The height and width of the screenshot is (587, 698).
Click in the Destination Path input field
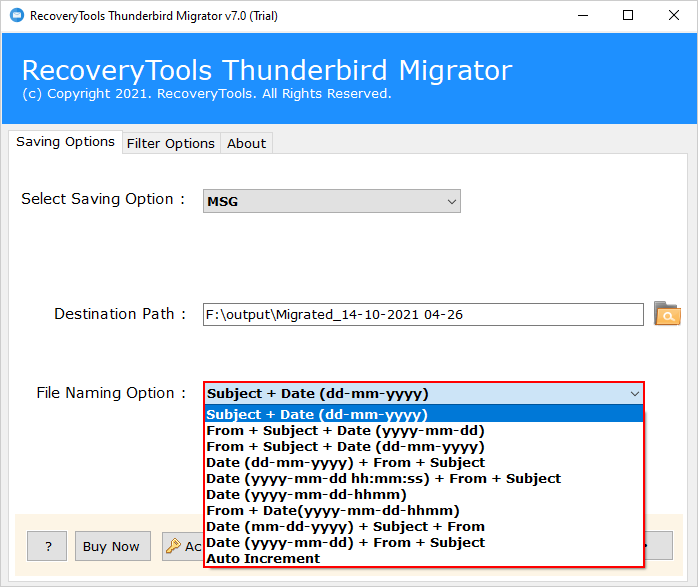tap(423, 315)
